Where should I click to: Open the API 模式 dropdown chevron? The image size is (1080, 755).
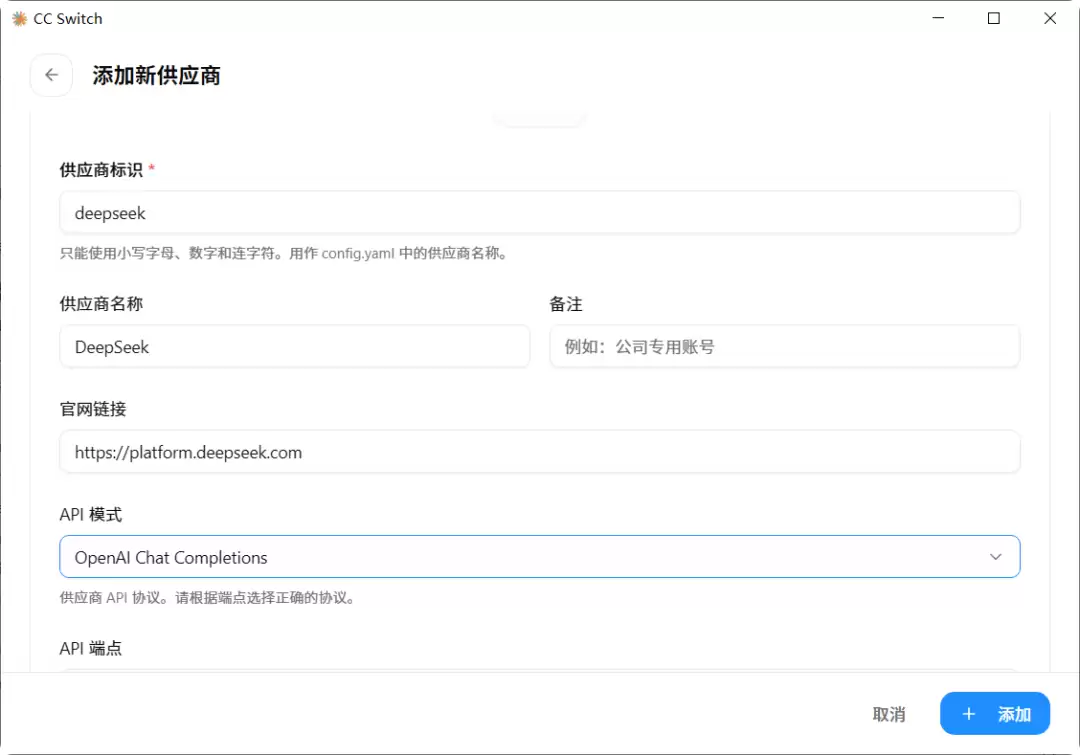point(995,557)
